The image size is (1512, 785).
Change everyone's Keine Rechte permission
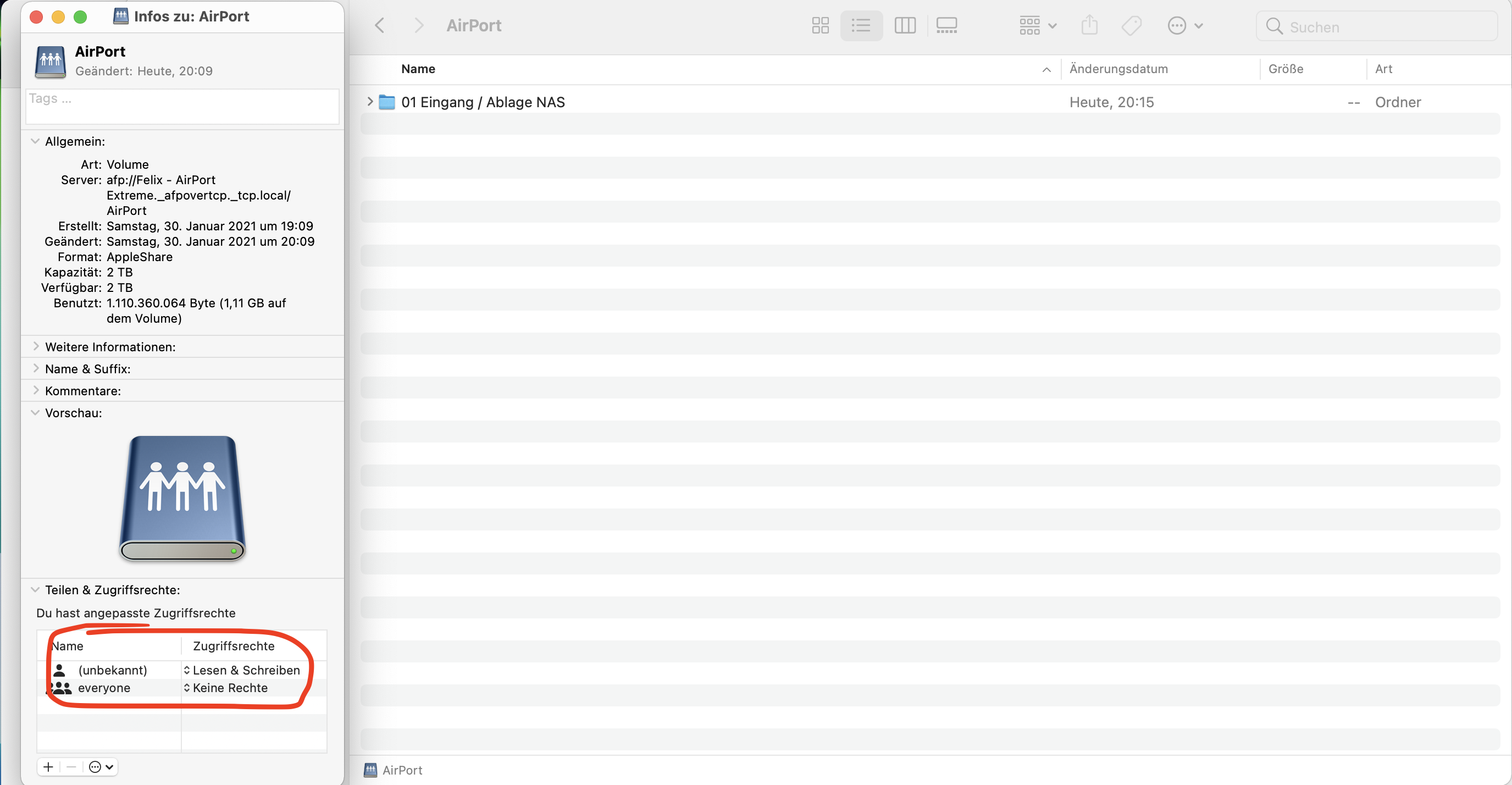tap(226, 688)
